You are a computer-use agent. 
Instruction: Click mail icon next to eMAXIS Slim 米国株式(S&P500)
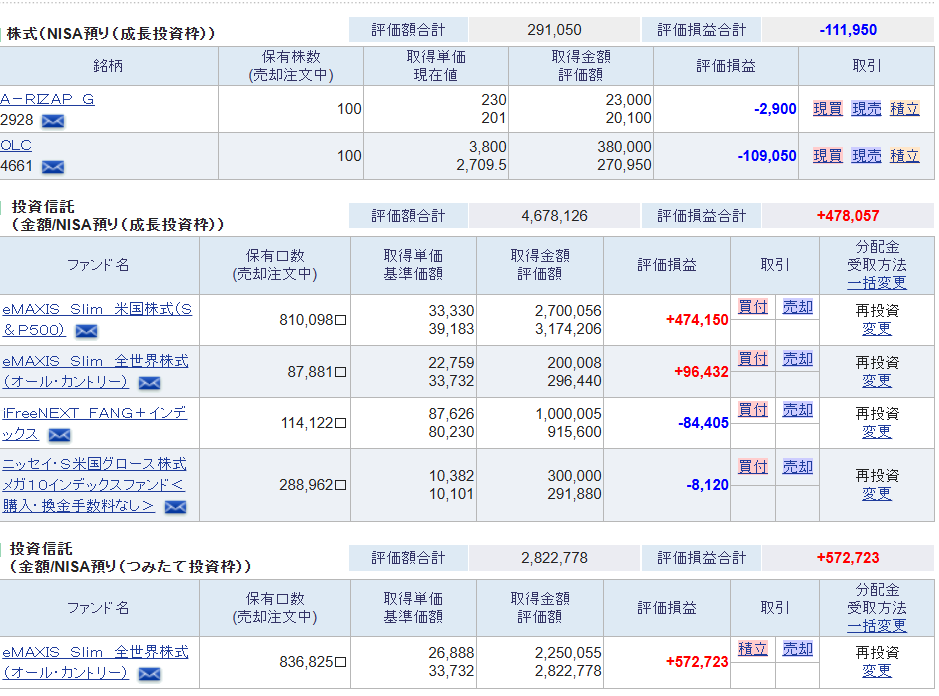(x=87, y=331)
